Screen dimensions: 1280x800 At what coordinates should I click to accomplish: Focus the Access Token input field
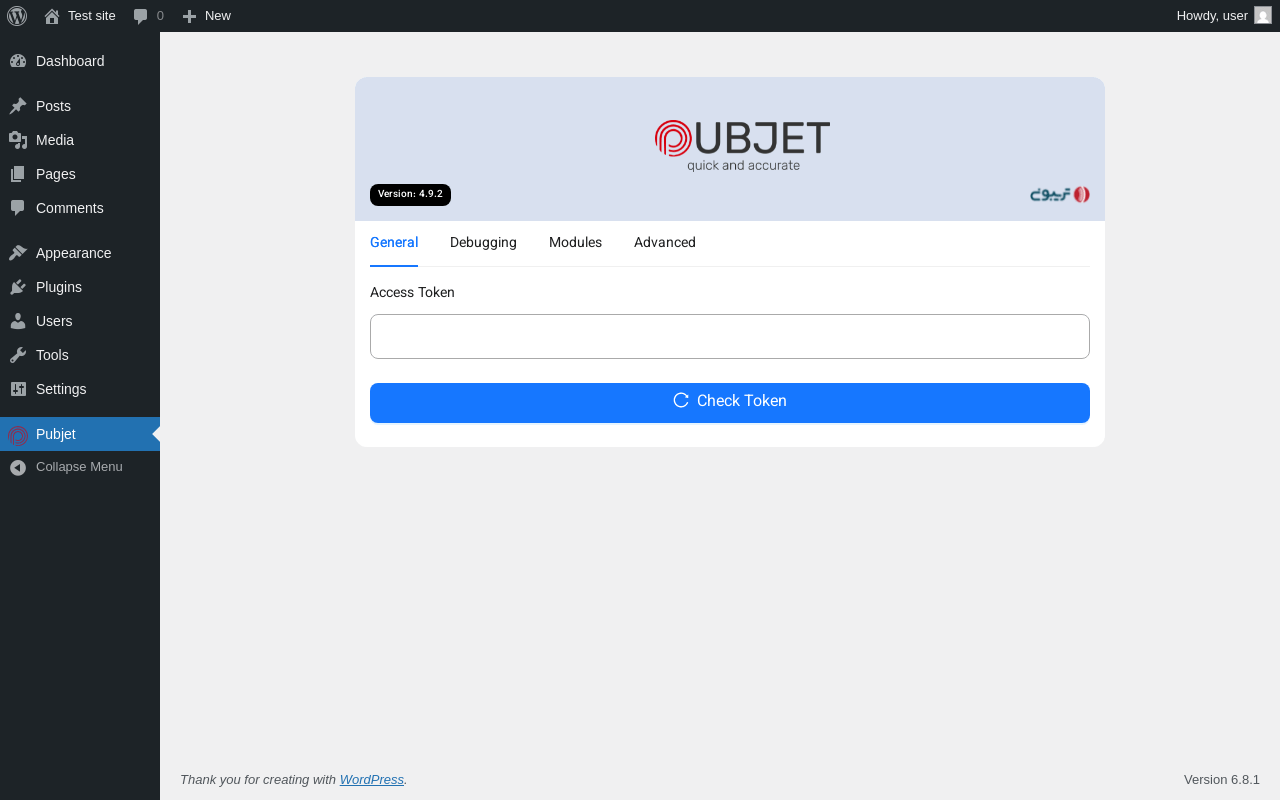(730, 336)
